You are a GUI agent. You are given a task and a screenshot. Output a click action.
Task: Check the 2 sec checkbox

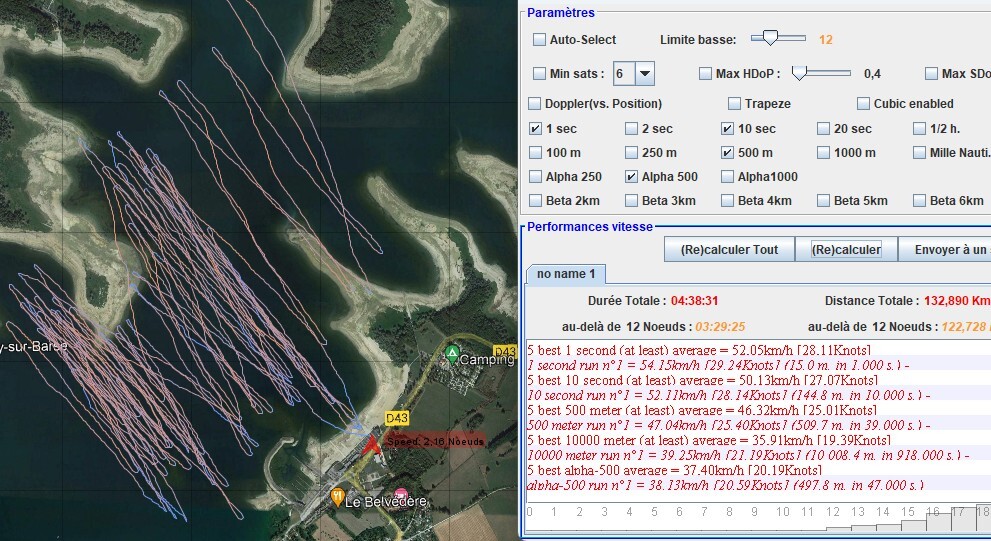pyautogui.click(x=631, y=129)
